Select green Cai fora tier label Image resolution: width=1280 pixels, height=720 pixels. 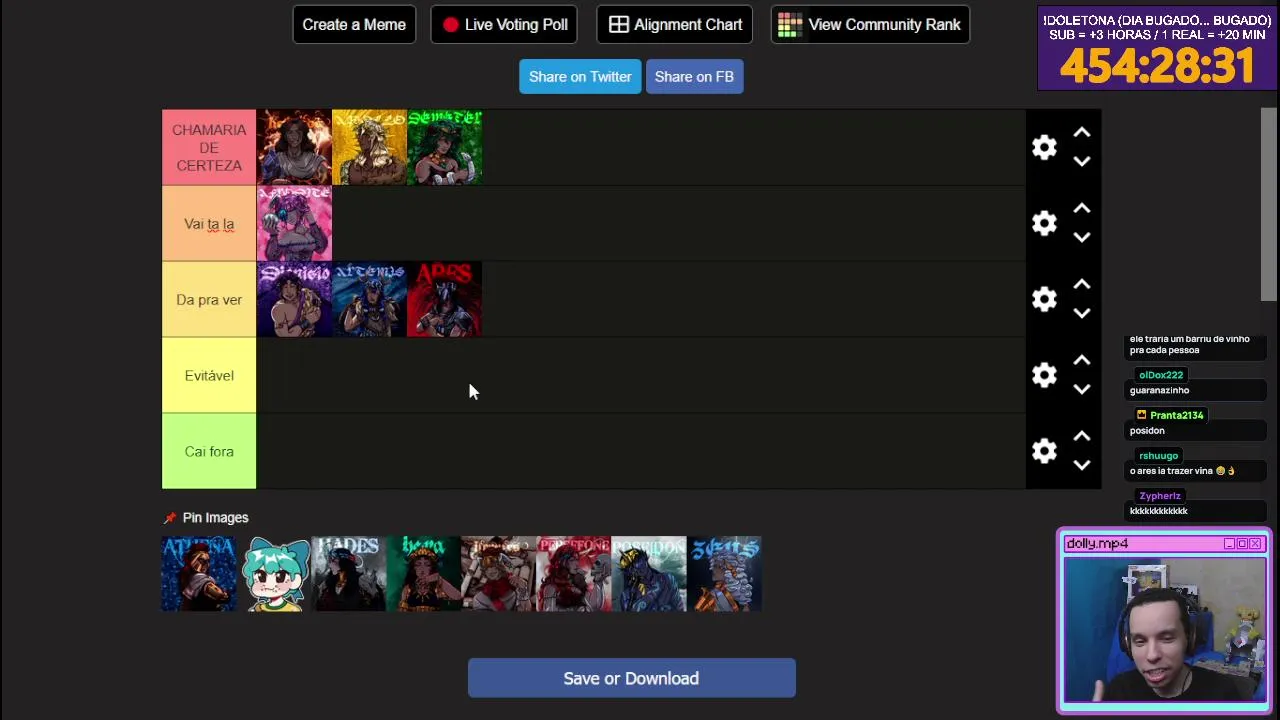click(x=209, y=452)
